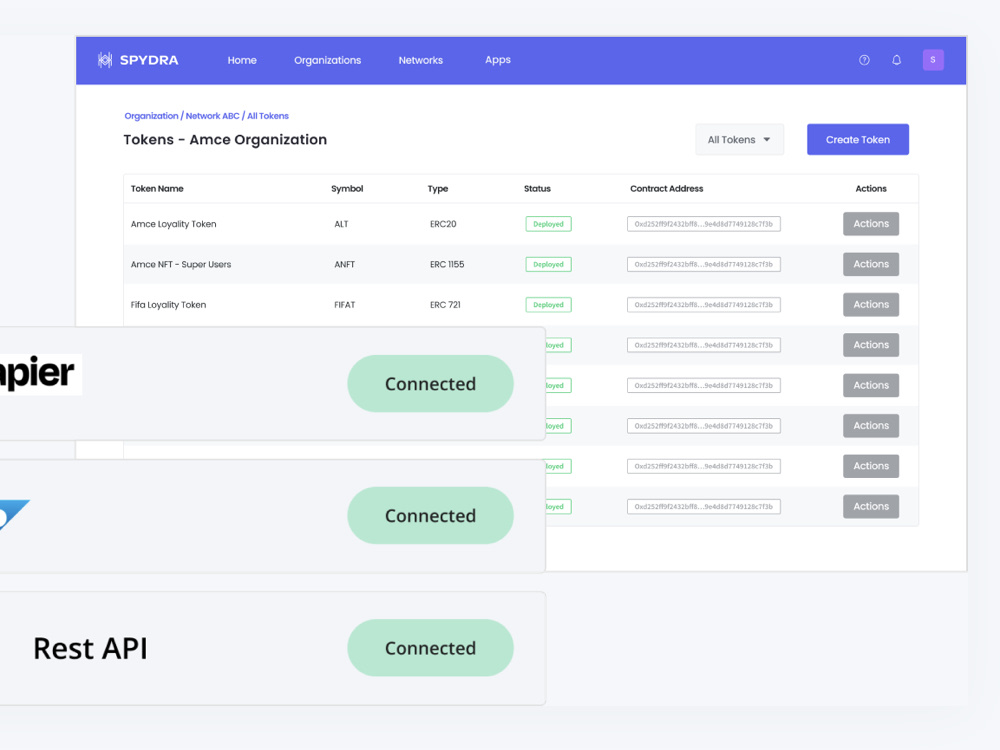1000x750 pixels.
Task: Click the ERC20 type cell
Action: 443,224
